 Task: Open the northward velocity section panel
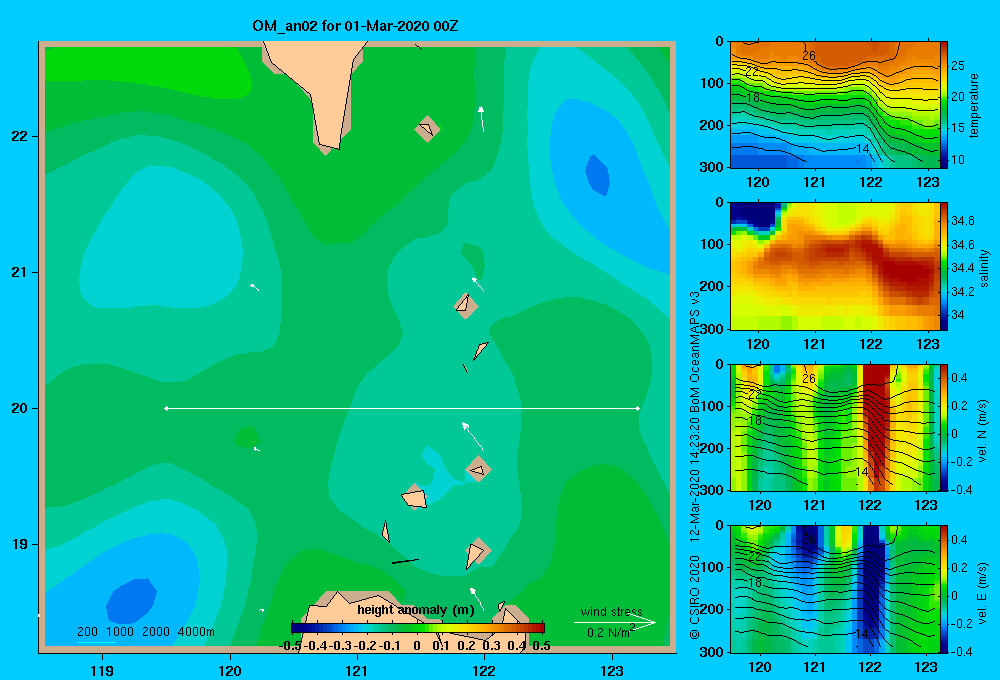click(834, 427)
